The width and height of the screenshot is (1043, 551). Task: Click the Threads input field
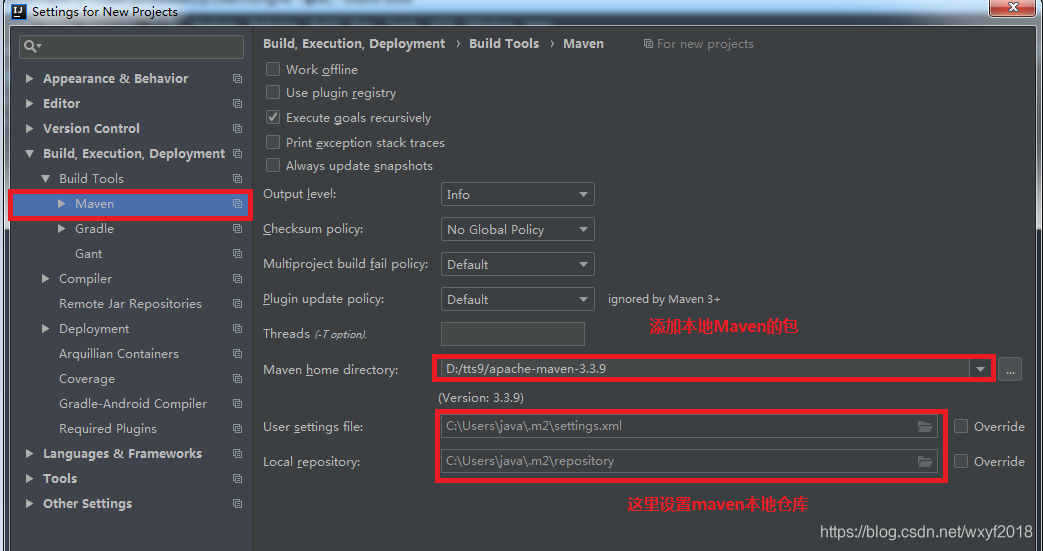click(x=513, y=334)
